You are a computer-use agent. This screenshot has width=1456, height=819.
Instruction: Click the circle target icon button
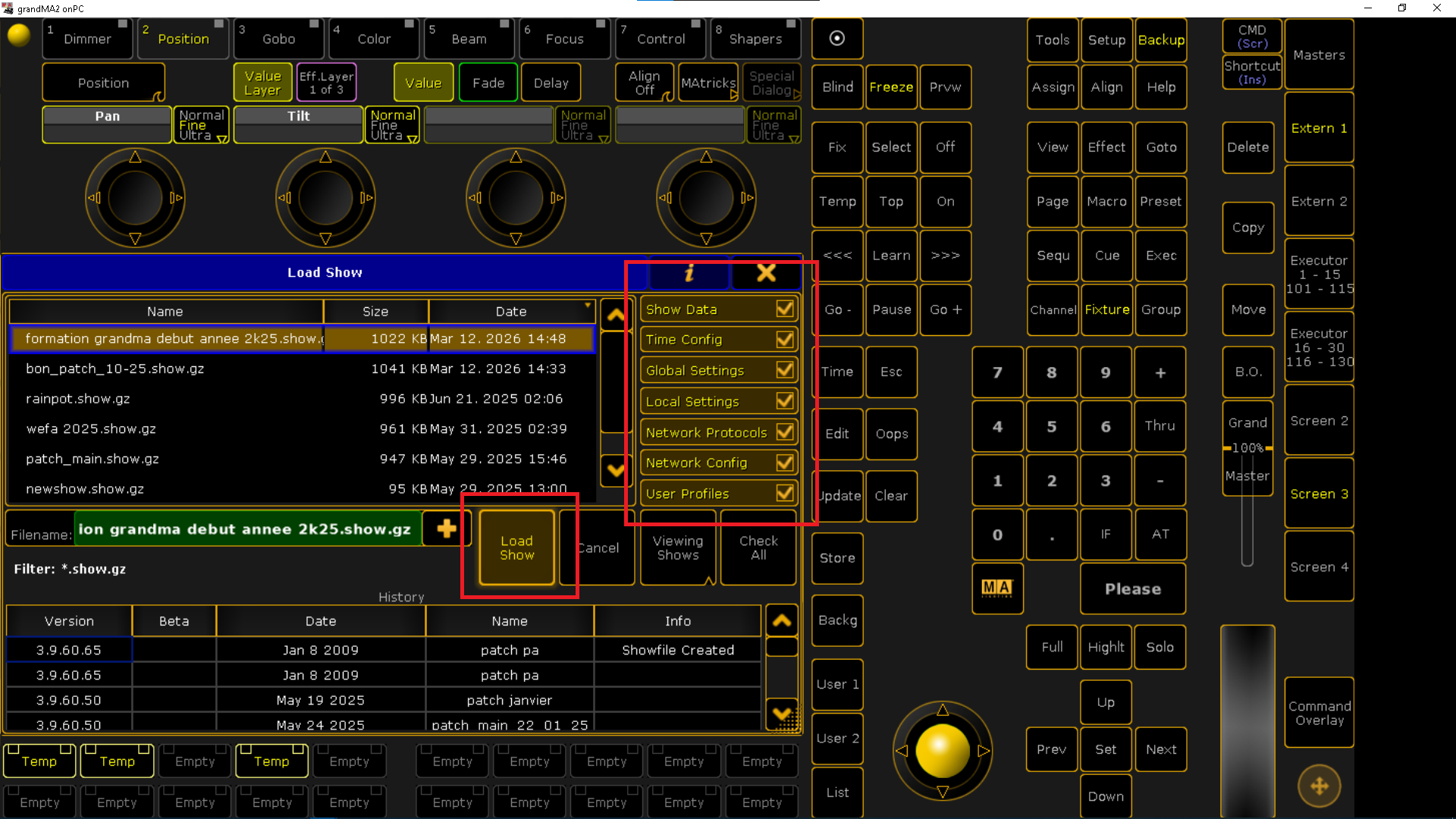point(837,38)
